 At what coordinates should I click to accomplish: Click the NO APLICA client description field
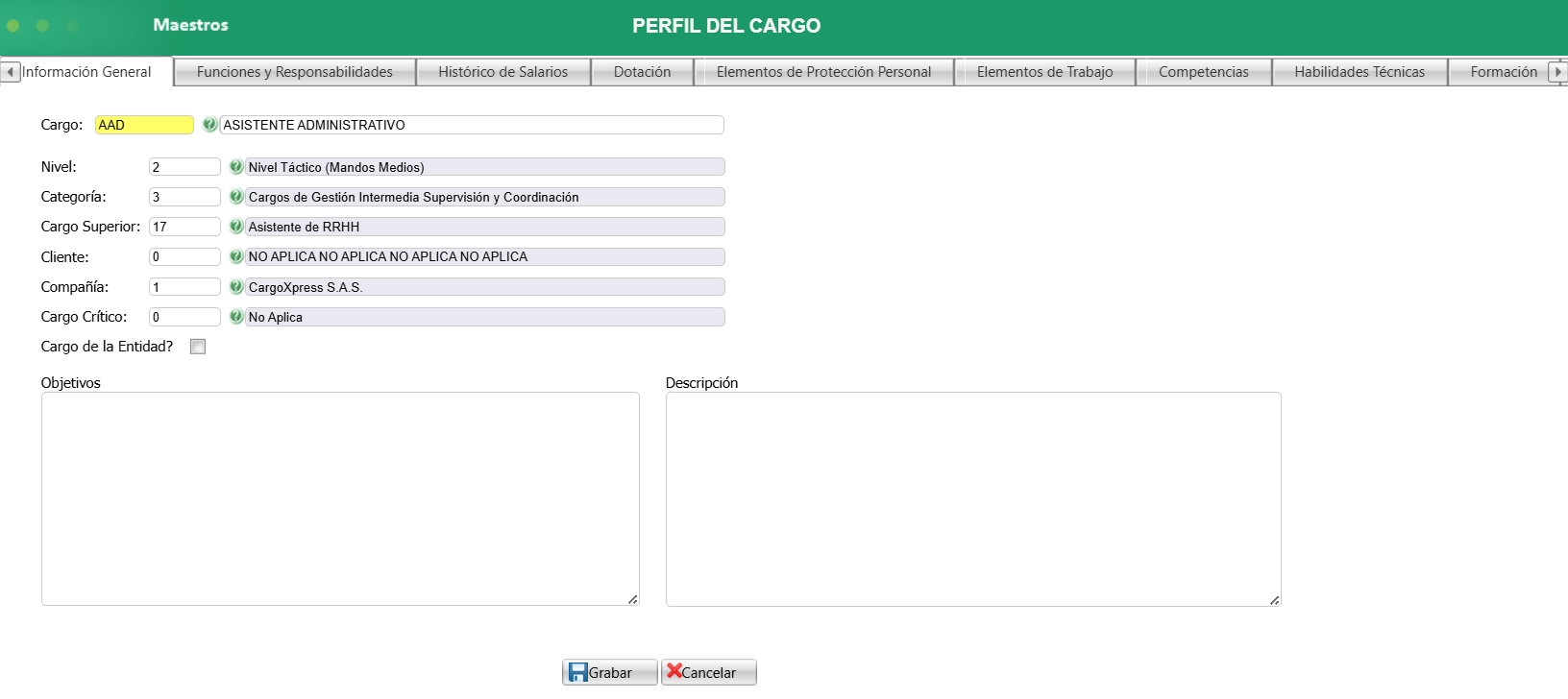coord(485,256)
